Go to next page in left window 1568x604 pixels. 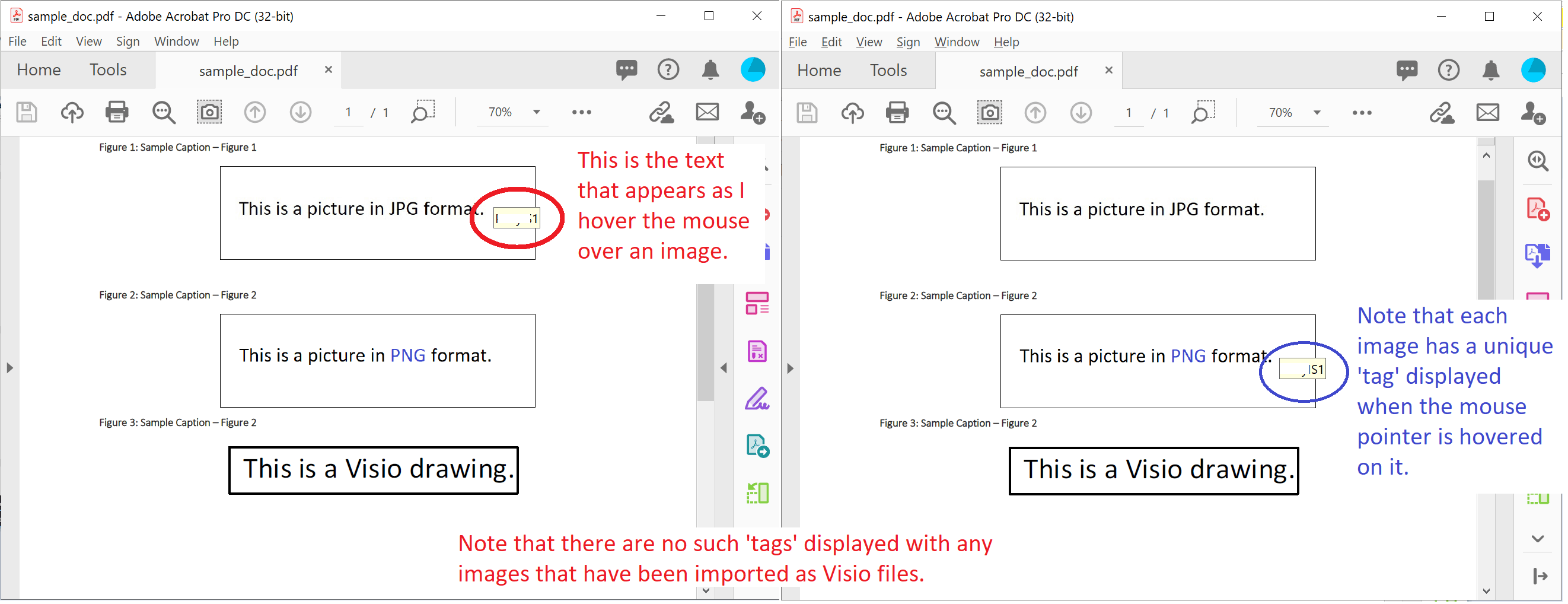click(301, 113)
